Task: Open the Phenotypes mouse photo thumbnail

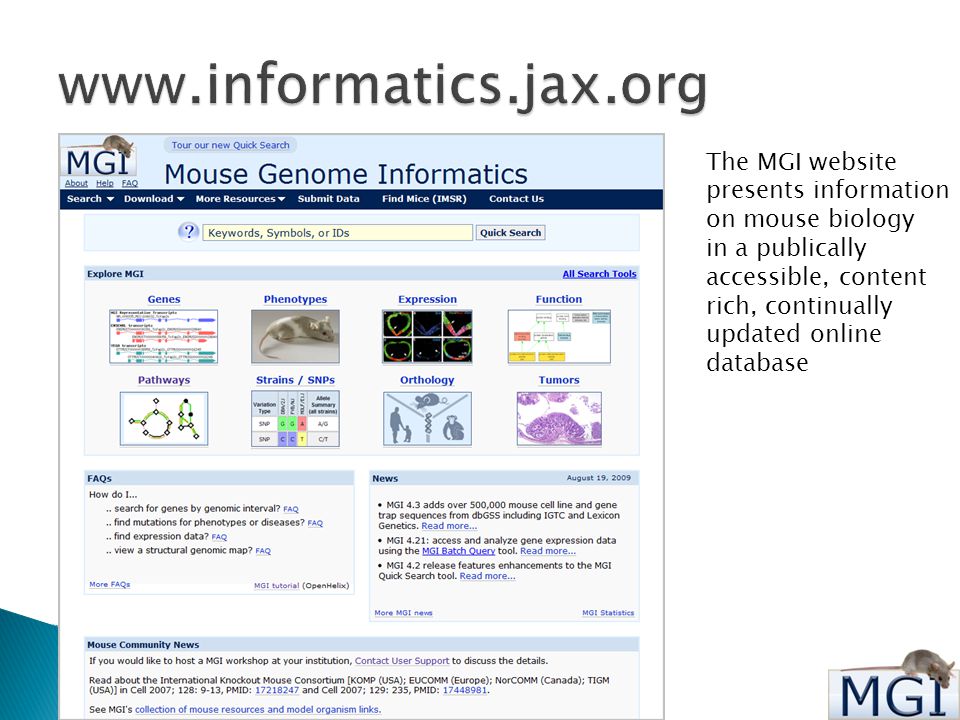Action: tap(295, 337)
